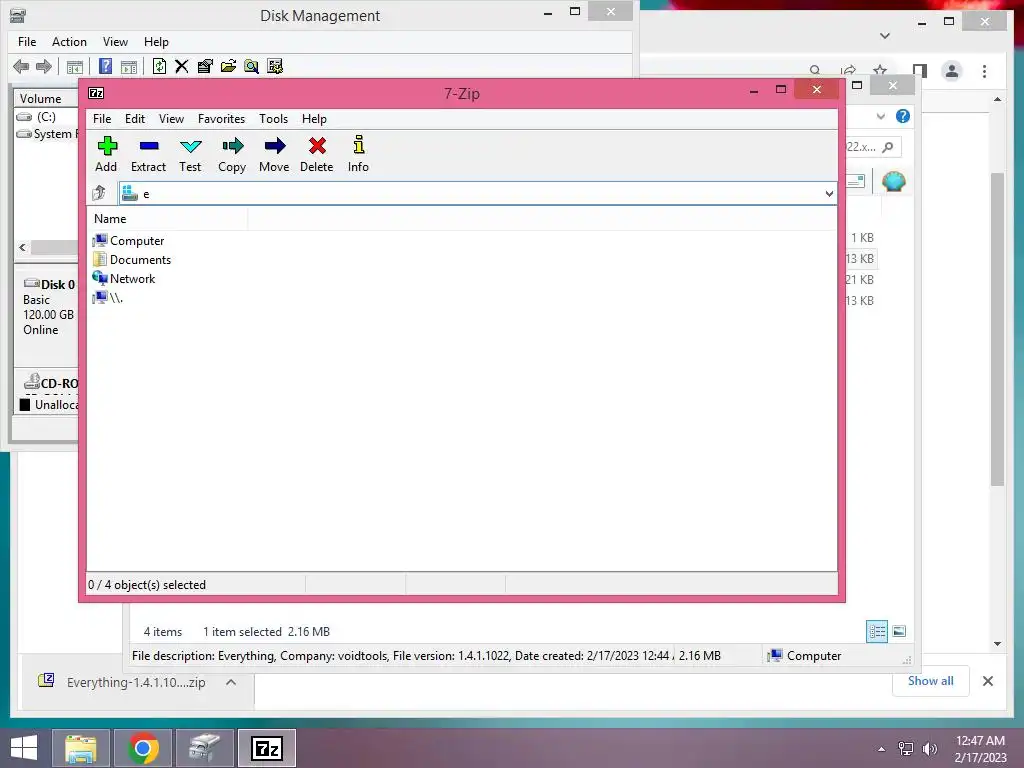Click Properties icon in Disk Management toolbar
The width and height of the screenshot is (1024, 768).
[x=205, y=66]
